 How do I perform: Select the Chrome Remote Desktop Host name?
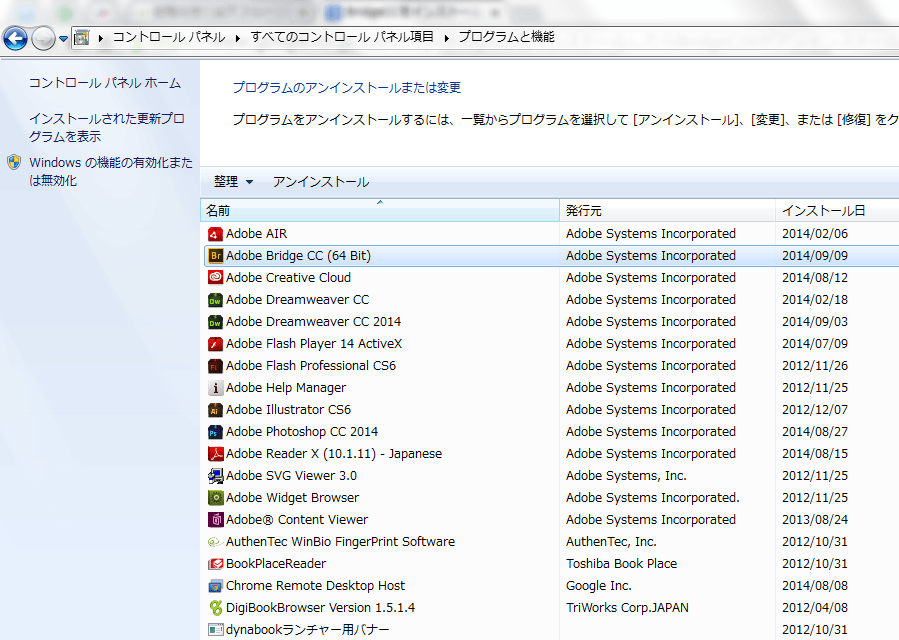[315, 586]
